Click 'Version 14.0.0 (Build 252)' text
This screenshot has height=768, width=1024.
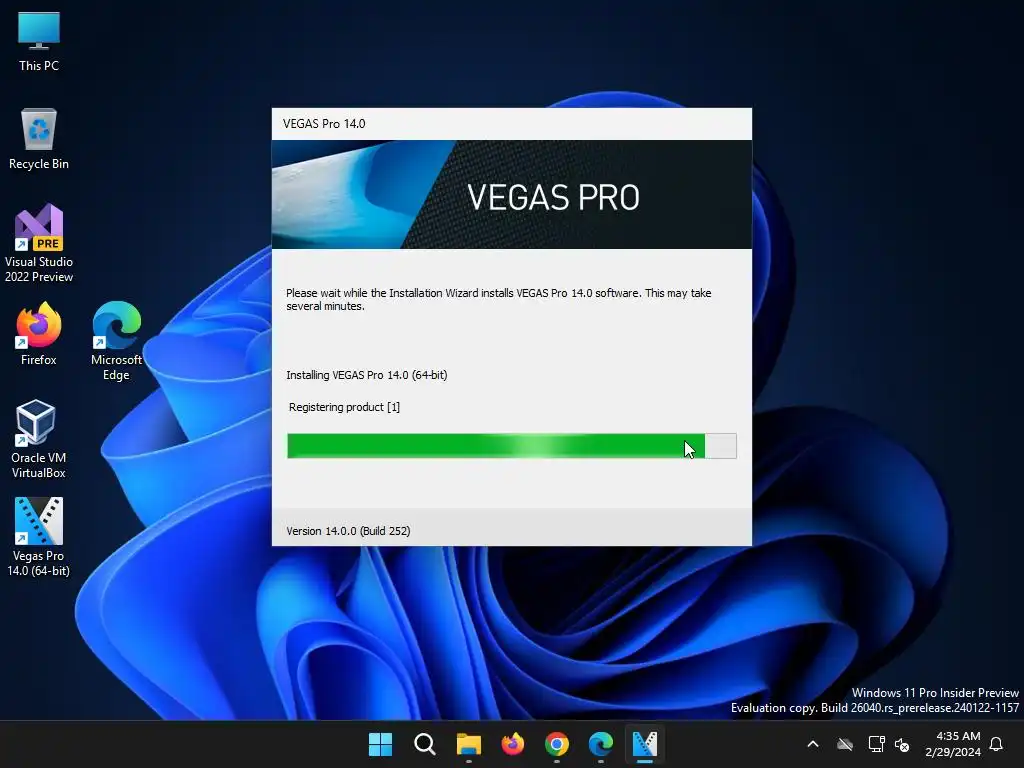(x=348, y=531)
